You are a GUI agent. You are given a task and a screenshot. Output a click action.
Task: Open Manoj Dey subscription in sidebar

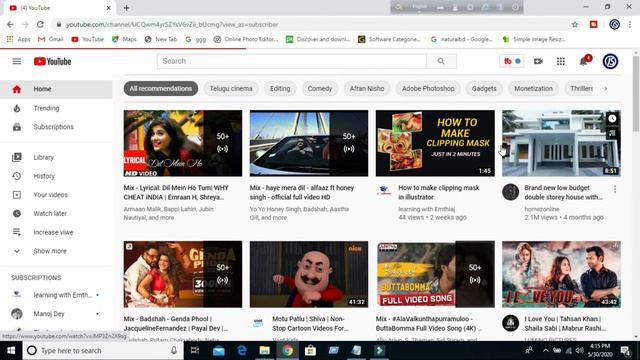click(x=56, y=313)
